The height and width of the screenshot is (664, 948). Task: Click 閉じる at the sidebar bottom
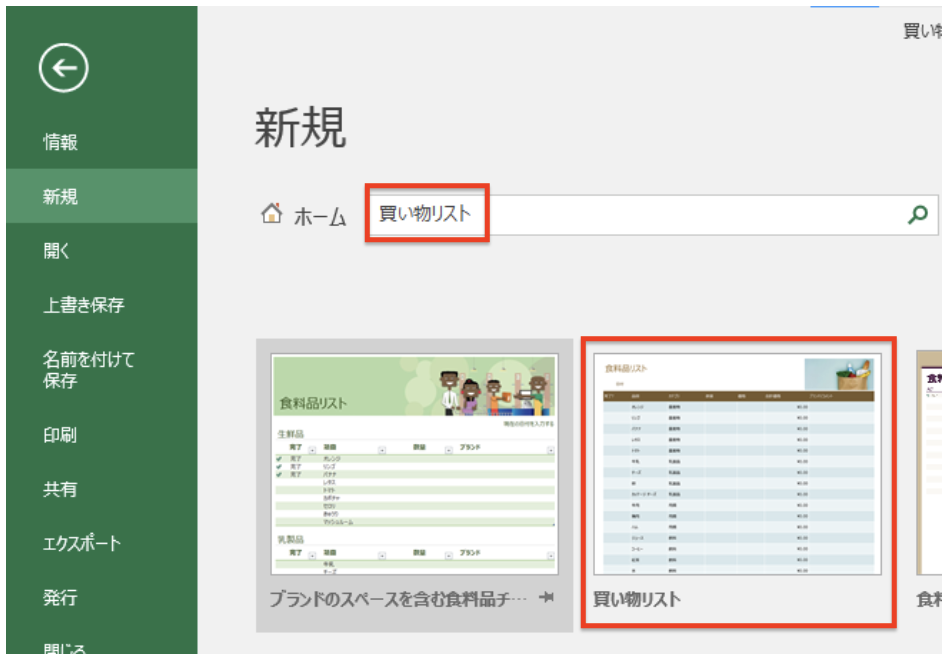[x=65, y=650]
